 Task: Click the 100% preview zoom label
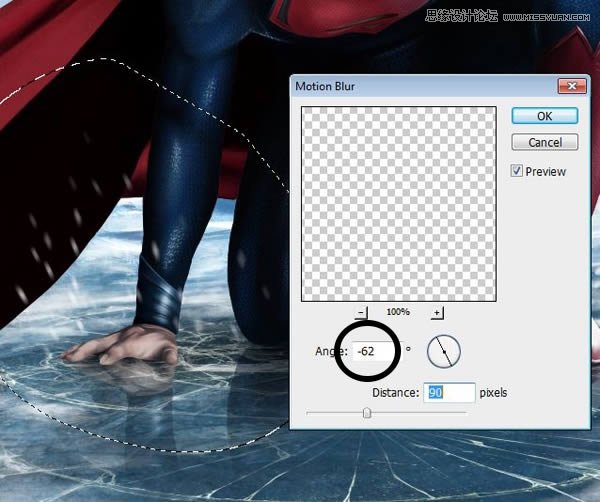pyautogui.click(x=398, y=312)
